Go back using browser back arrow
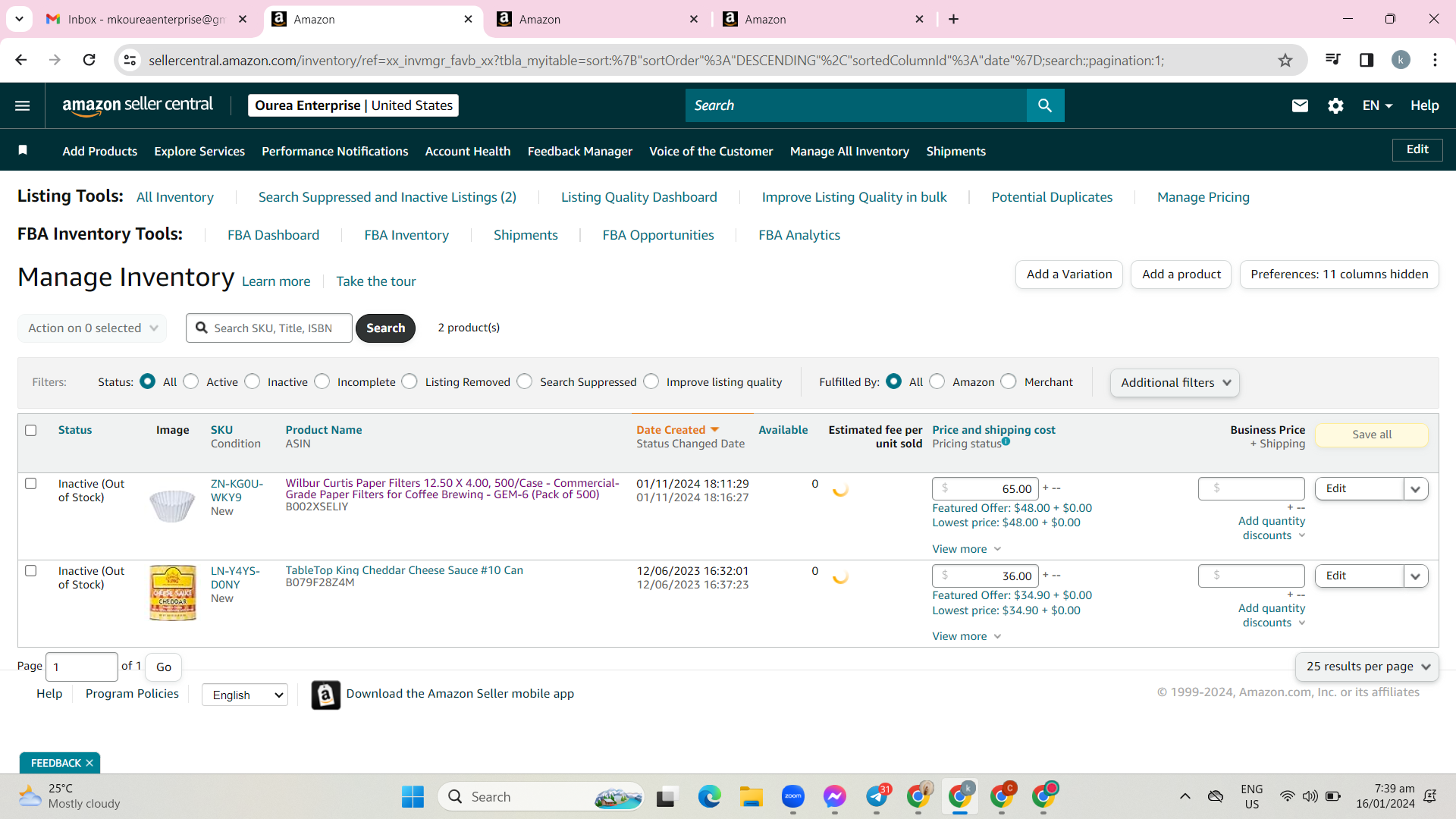Viewport: 1456px width, 819px height. click(21, 60)
